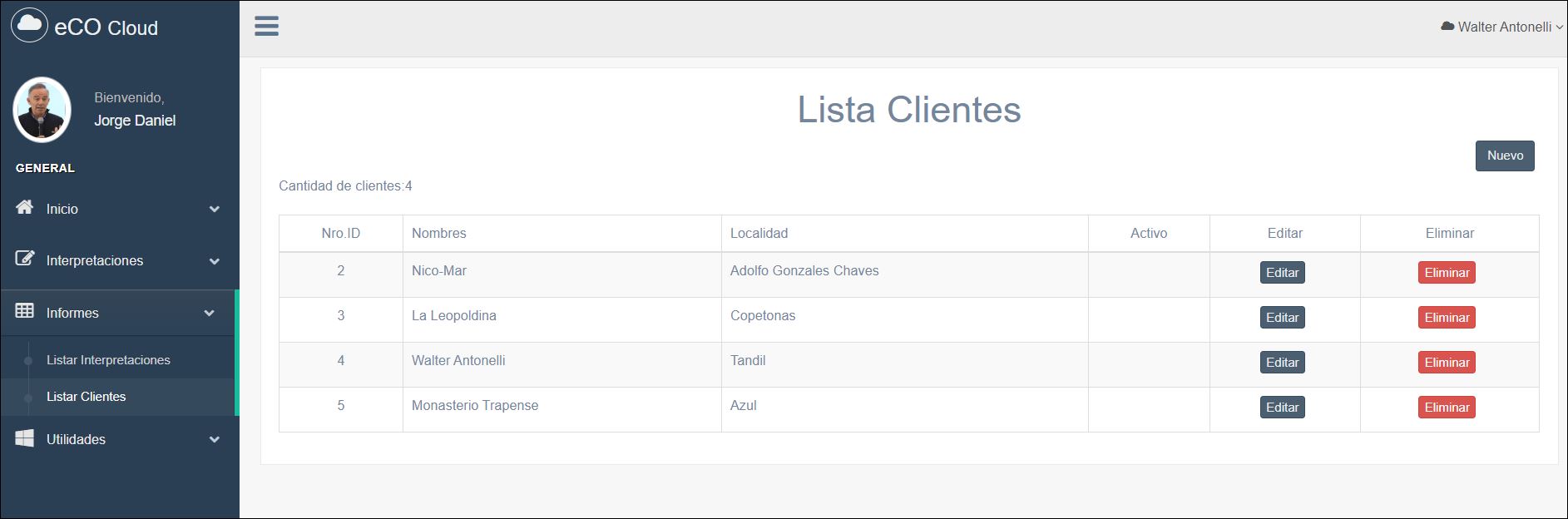Click the Nuevo button

click(x=1504, y=156)
